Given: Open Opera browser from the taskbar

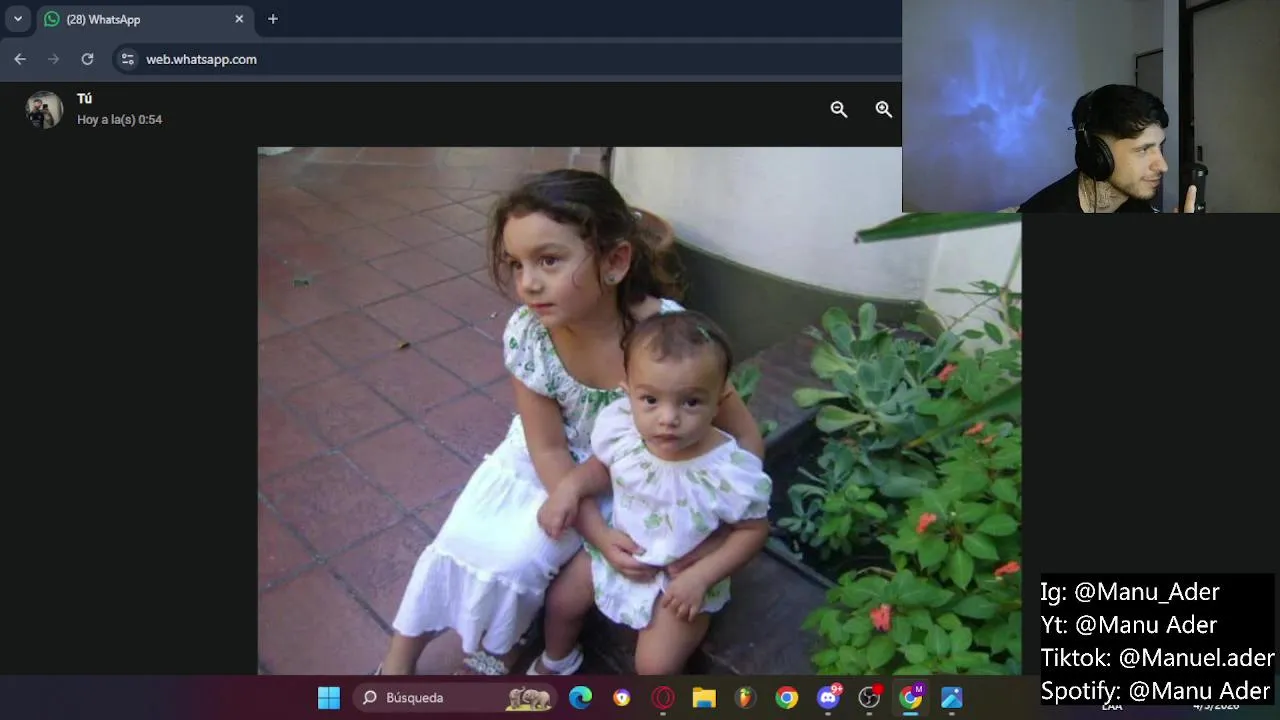Looking at the screenshot, I should (x=663, y=698).
